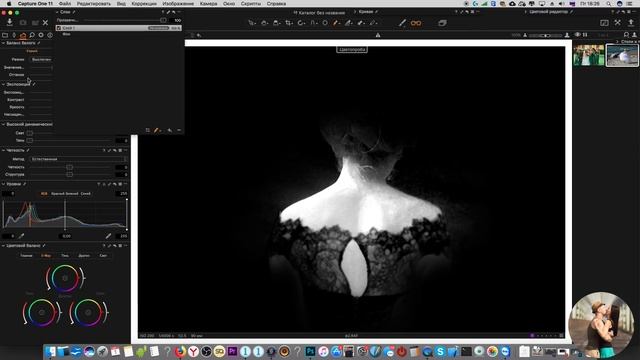Open the Скрипты menu
Image resolution: width=640 pixels, height=360 pixels.
(x=250, y=3)
